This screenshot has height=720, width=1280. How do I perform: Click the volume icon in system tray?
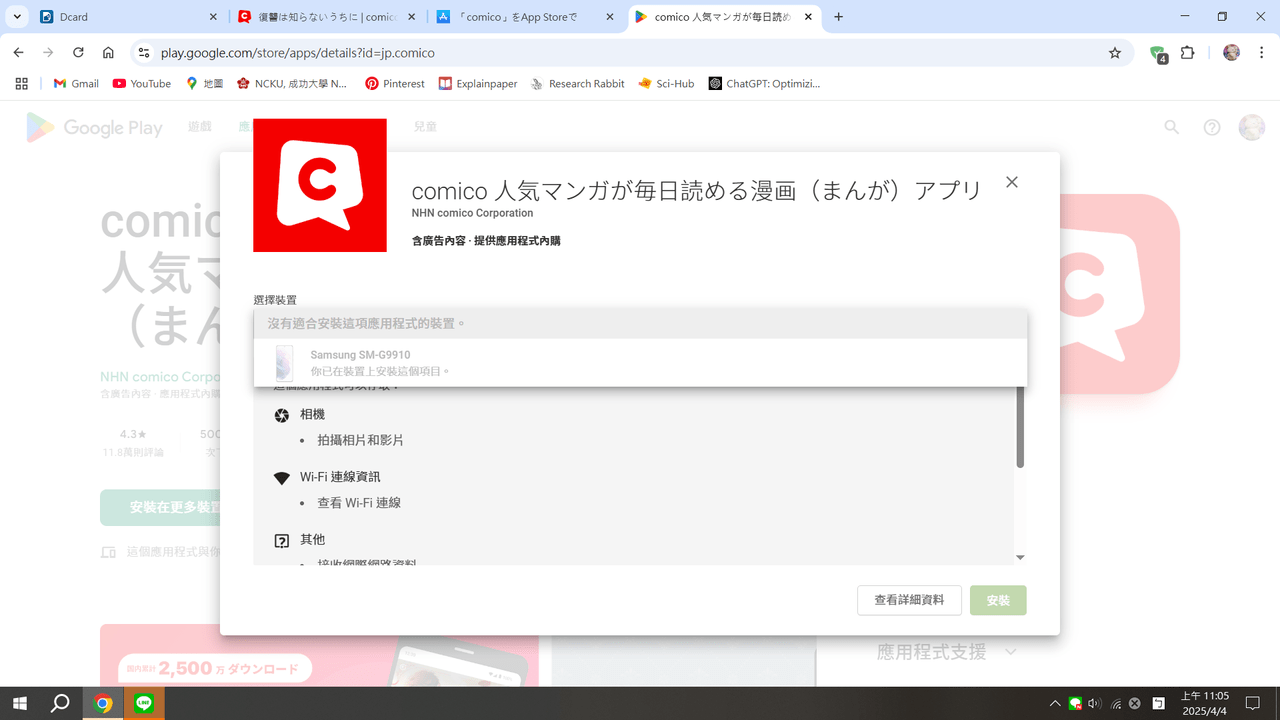(1095, 703)
